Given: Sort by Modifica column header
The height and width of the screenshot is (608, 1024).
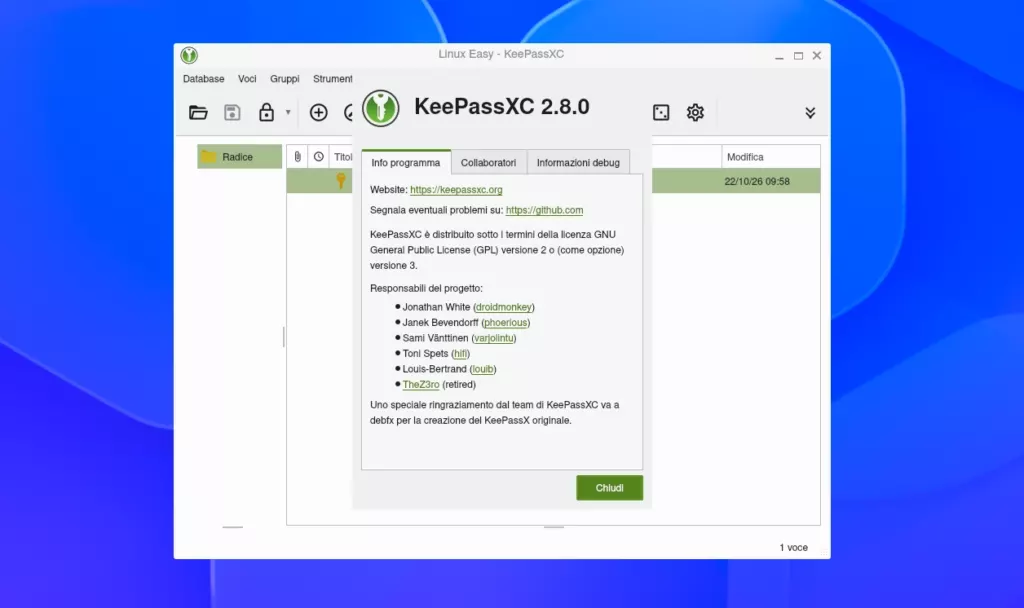Looking at the screenshot, I should tap(771, 157).
